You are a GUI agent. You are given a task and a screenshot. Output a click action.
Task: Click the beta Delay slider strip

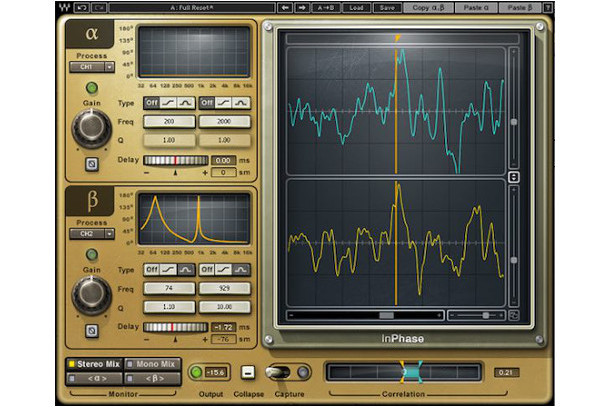click(176, 327)
